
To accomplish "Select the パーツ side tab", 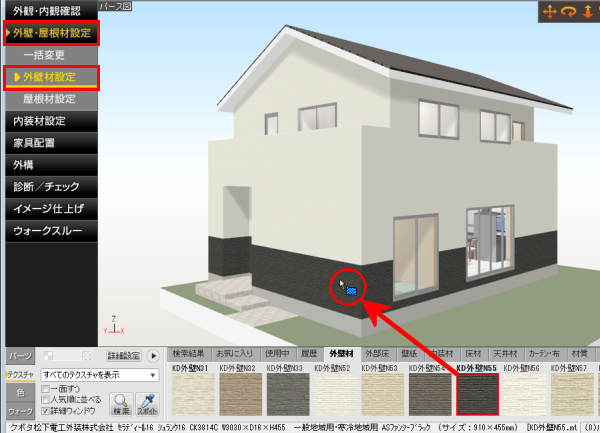I will pyautogui.click(x=21, y=356).
